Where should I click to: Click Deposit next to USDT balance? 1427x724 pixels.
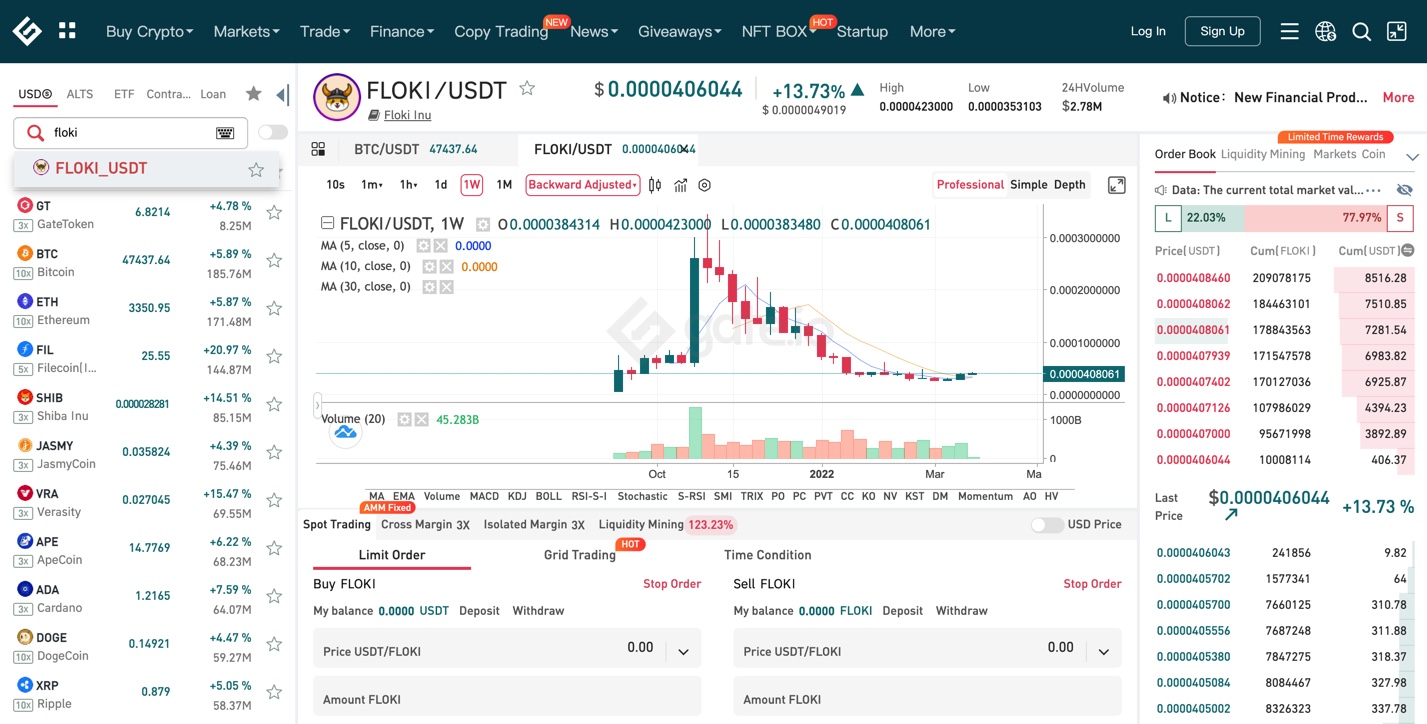coord(481,611)
